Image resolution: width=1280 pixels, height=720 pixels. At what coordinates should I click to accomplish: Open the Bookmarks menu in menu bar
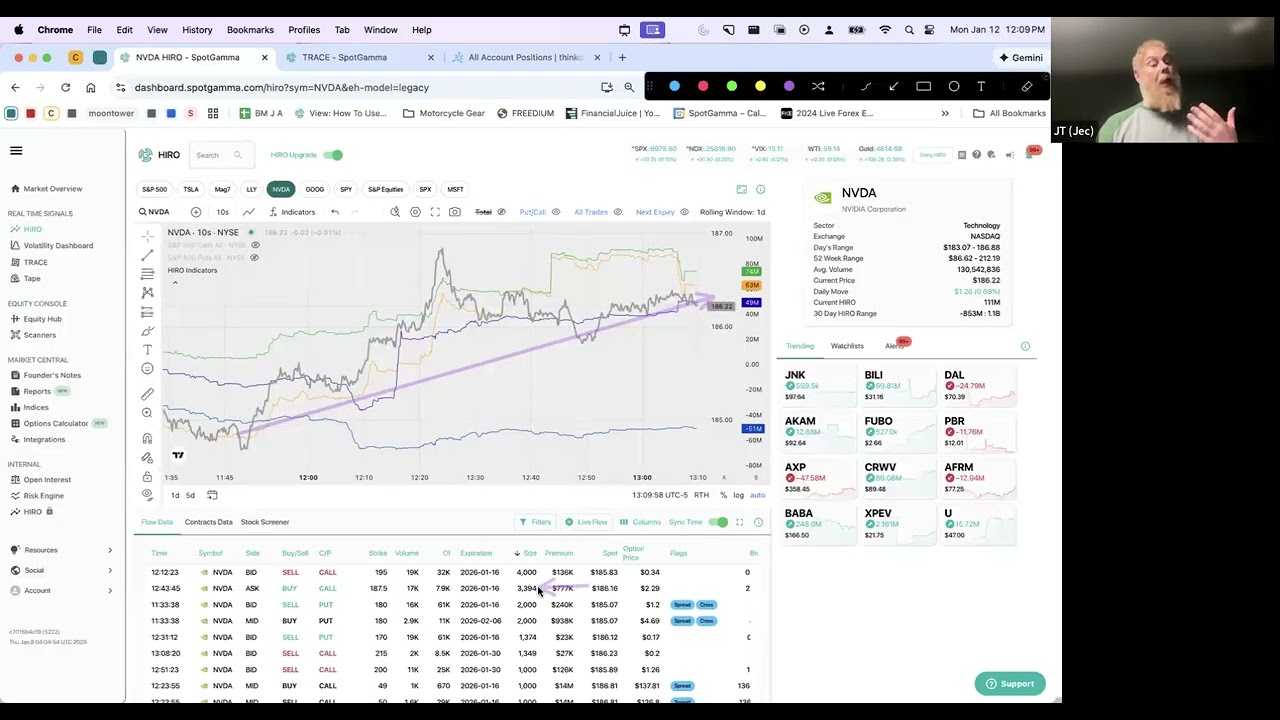click(250, 30)
